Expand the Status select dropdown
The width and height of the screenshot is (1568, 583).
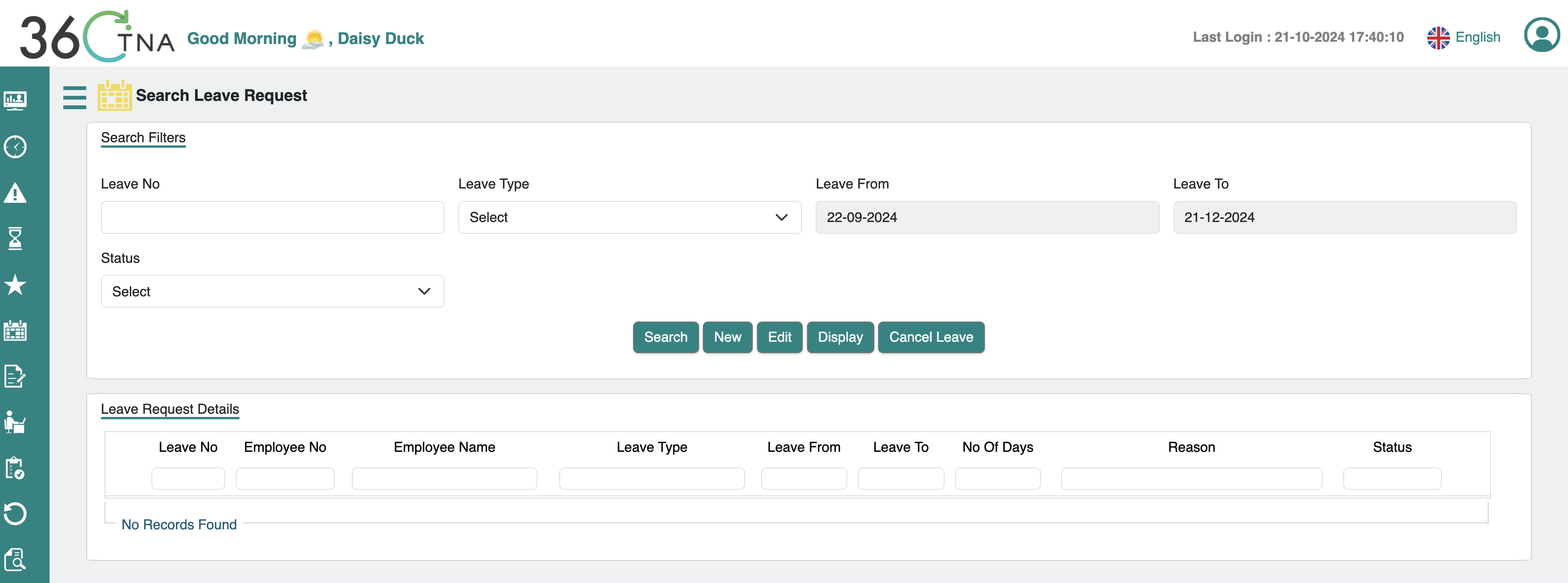[x=273, y=291]
